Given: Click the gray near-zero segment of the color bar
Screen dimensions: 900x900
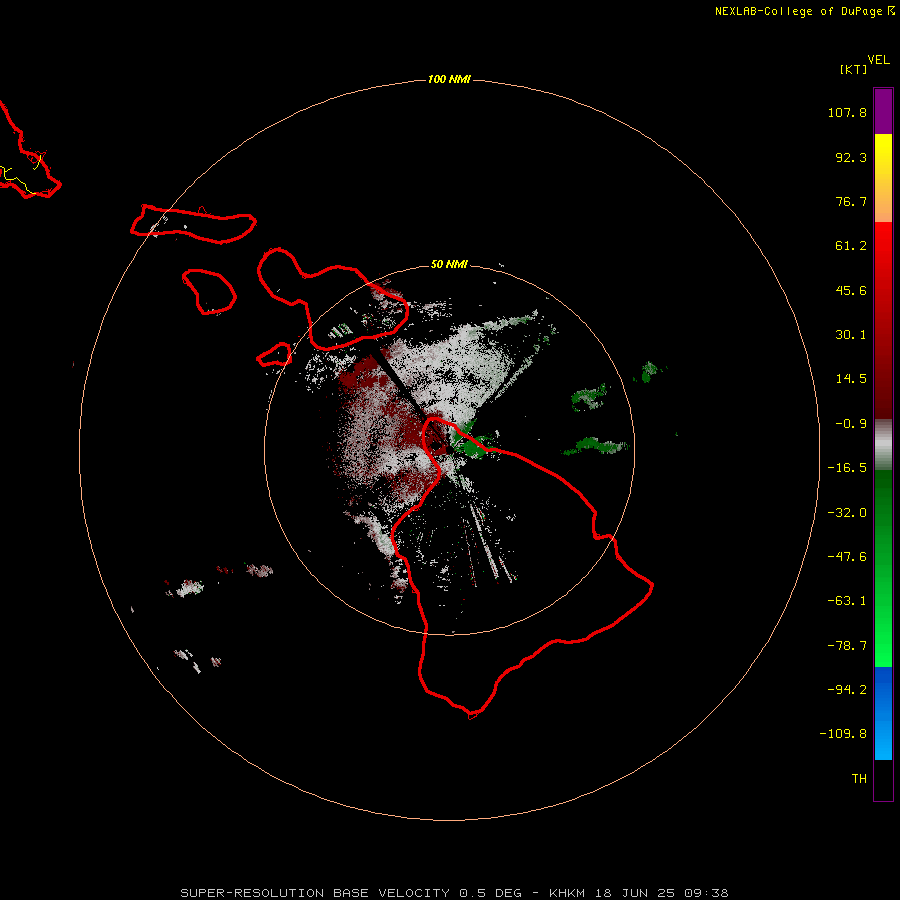Looking at the screenshot, I should [x=883, y=445].
